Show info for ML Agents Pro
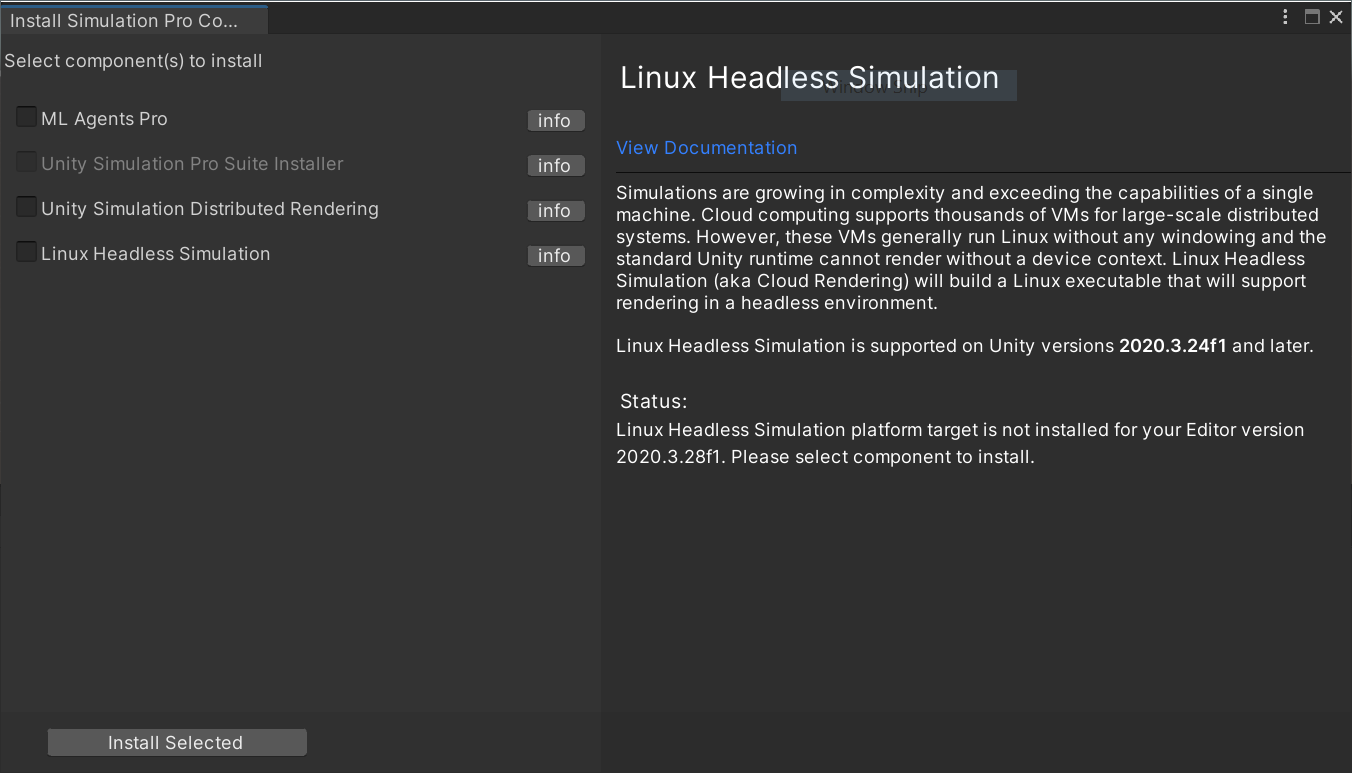 pyautogui.click(x=555, y=121)
